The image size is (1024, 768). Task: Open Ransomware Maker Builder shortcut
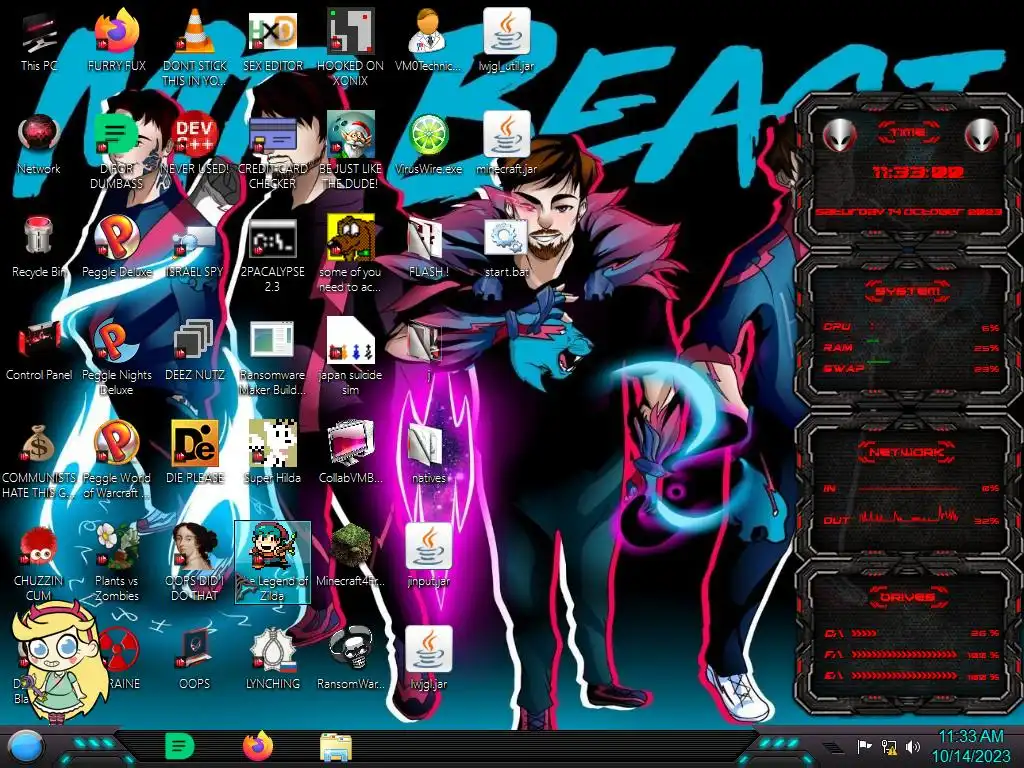point(272,358)
